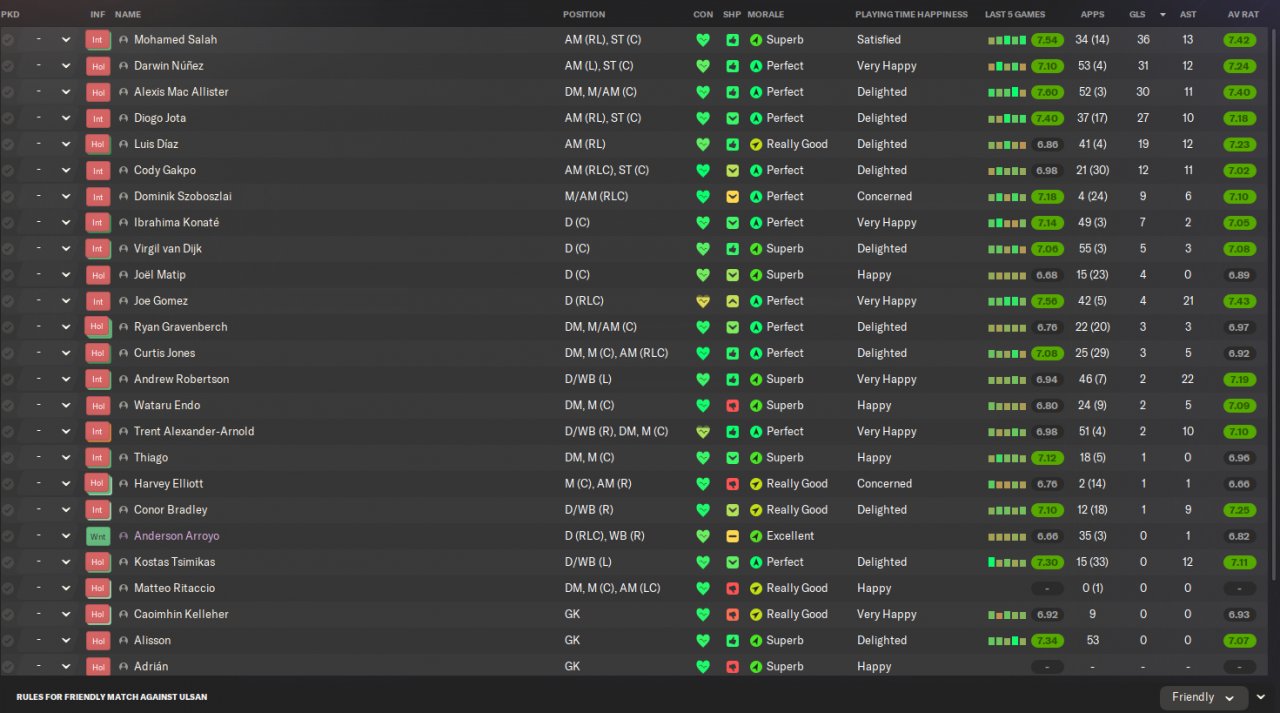The image size is (1280, 713).
Task: Click match sharpness icon for Joe Gomez
Action: 732,301
